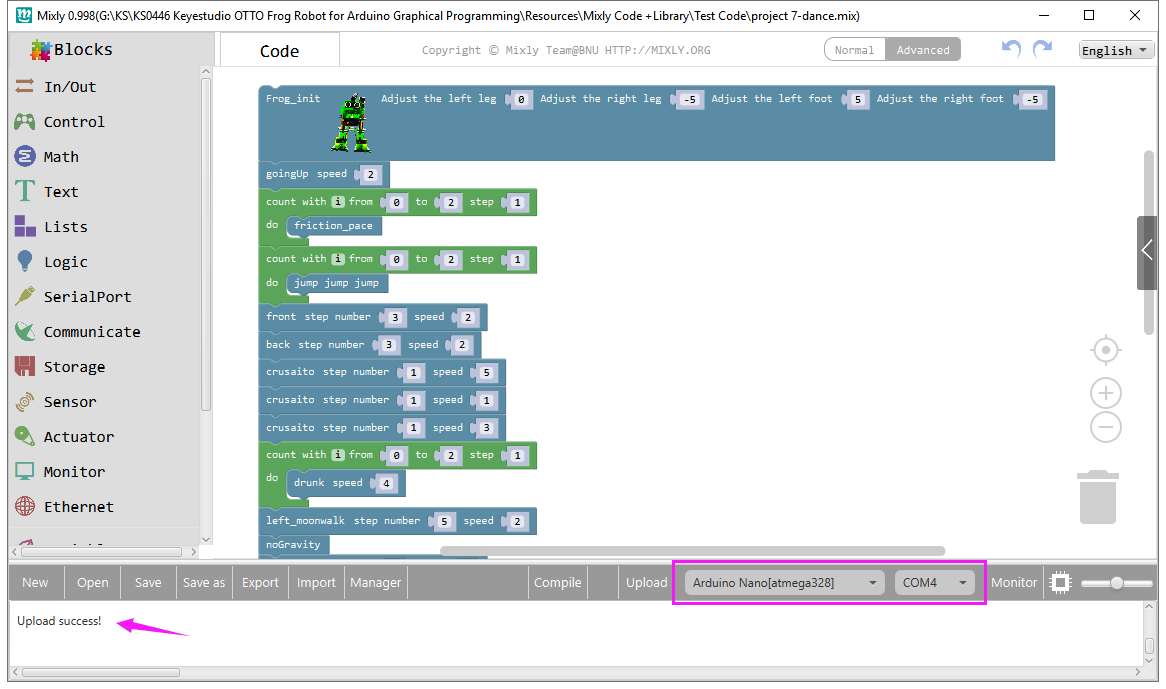
Task: Click the workspace horizontal scrollbar
Action: coord(692,551)
